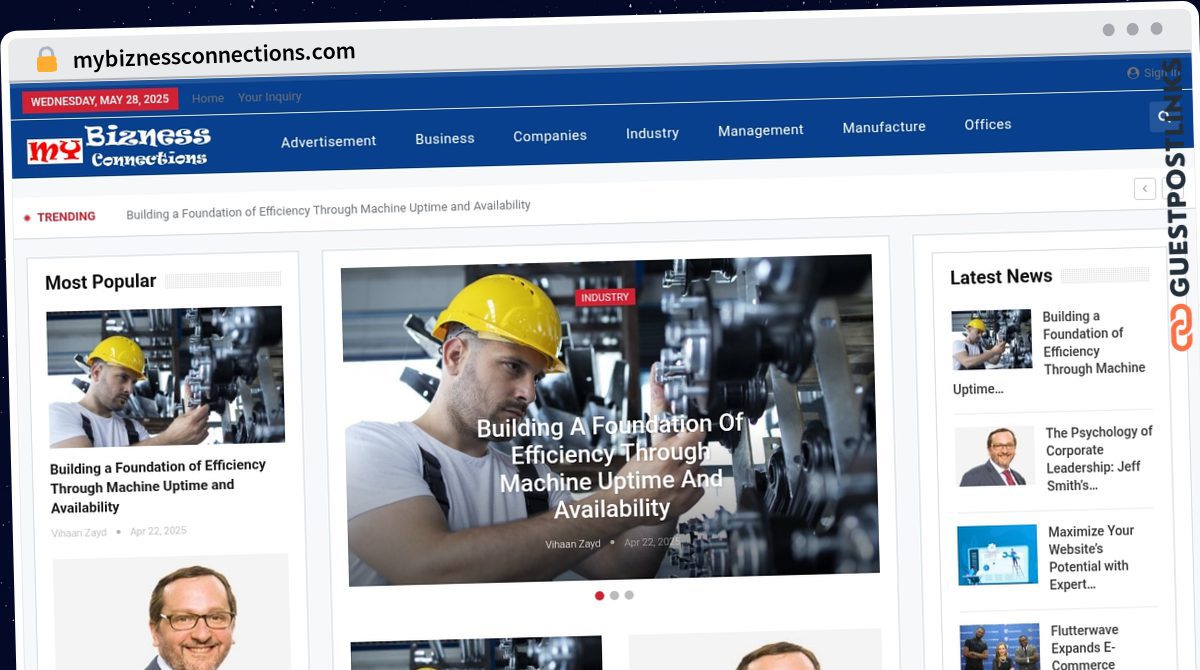1200x670 pixels.
Task: Open the Companies menu item
Action: point(550,136)
